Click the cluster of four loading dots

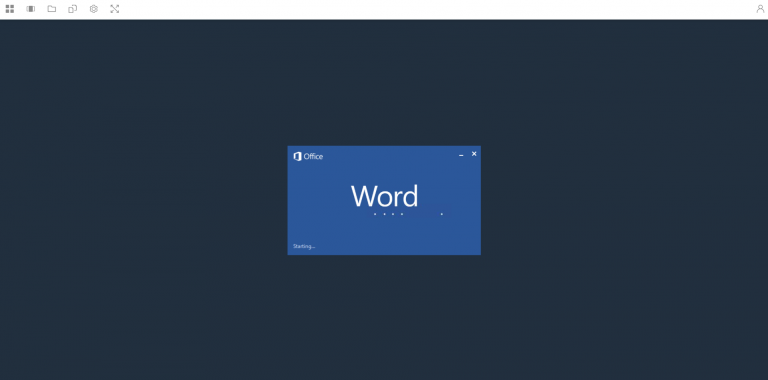coord(388,214)
